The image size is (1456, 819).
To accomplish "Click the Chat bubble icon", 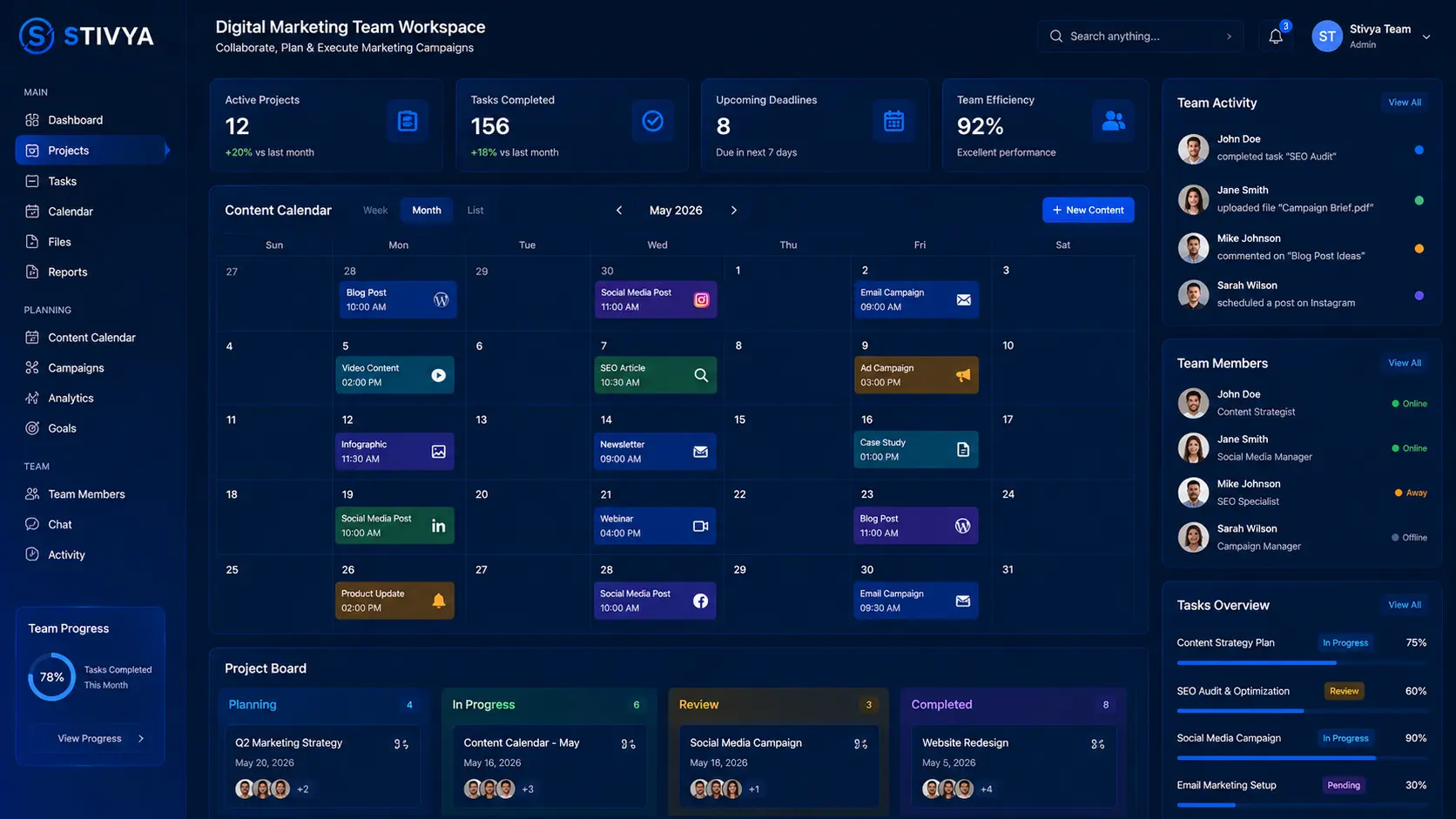I will tap(32, 524).
